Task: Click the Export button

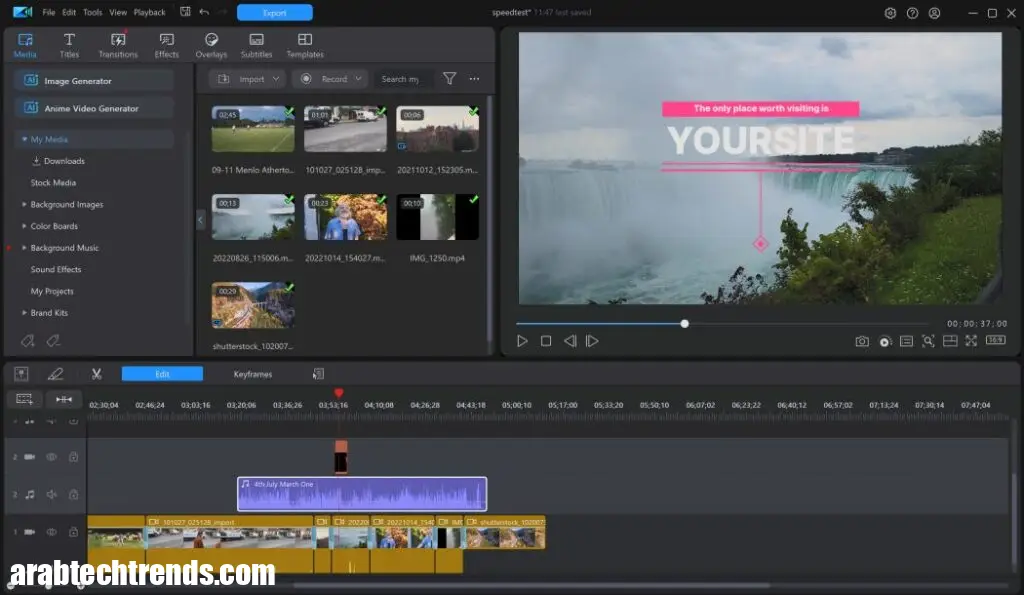Action: tap(274, 13)
